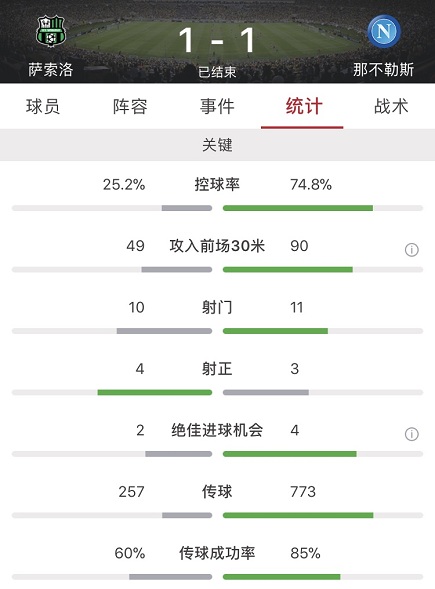Tap the Sassuolo team crest
The height and width of the screenshot is (589, 435).
[x=51, y=31]
